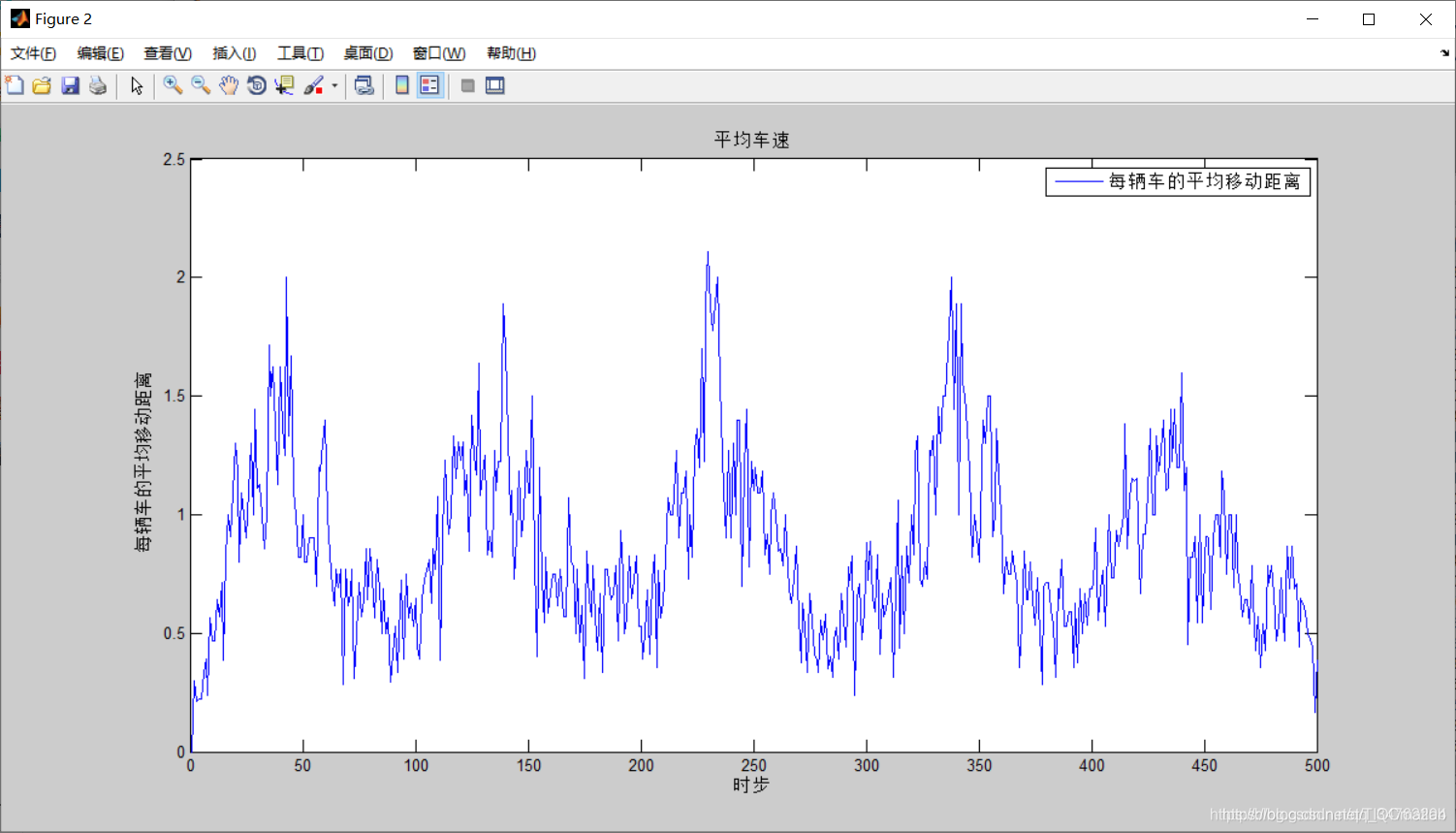Close the Figure 2 window
This screenshot has width=1456, height=833.
[x=1426, y=19]
